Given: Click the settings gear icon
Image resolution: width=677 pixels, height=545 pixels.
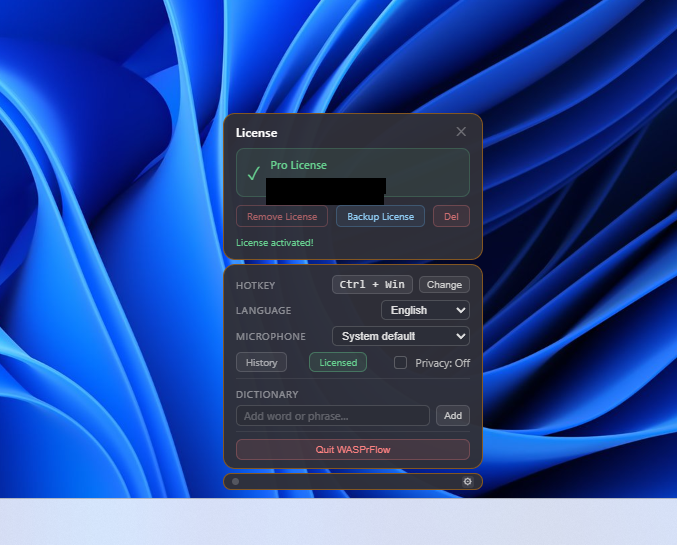Looking at the screenshot, I should tap(467, 482).
